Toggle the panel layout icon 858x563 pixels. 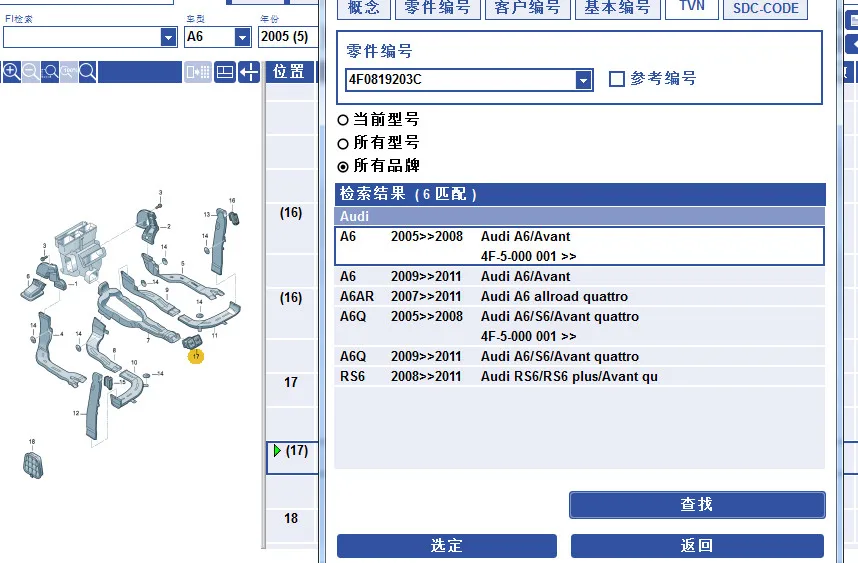(225, 72)
